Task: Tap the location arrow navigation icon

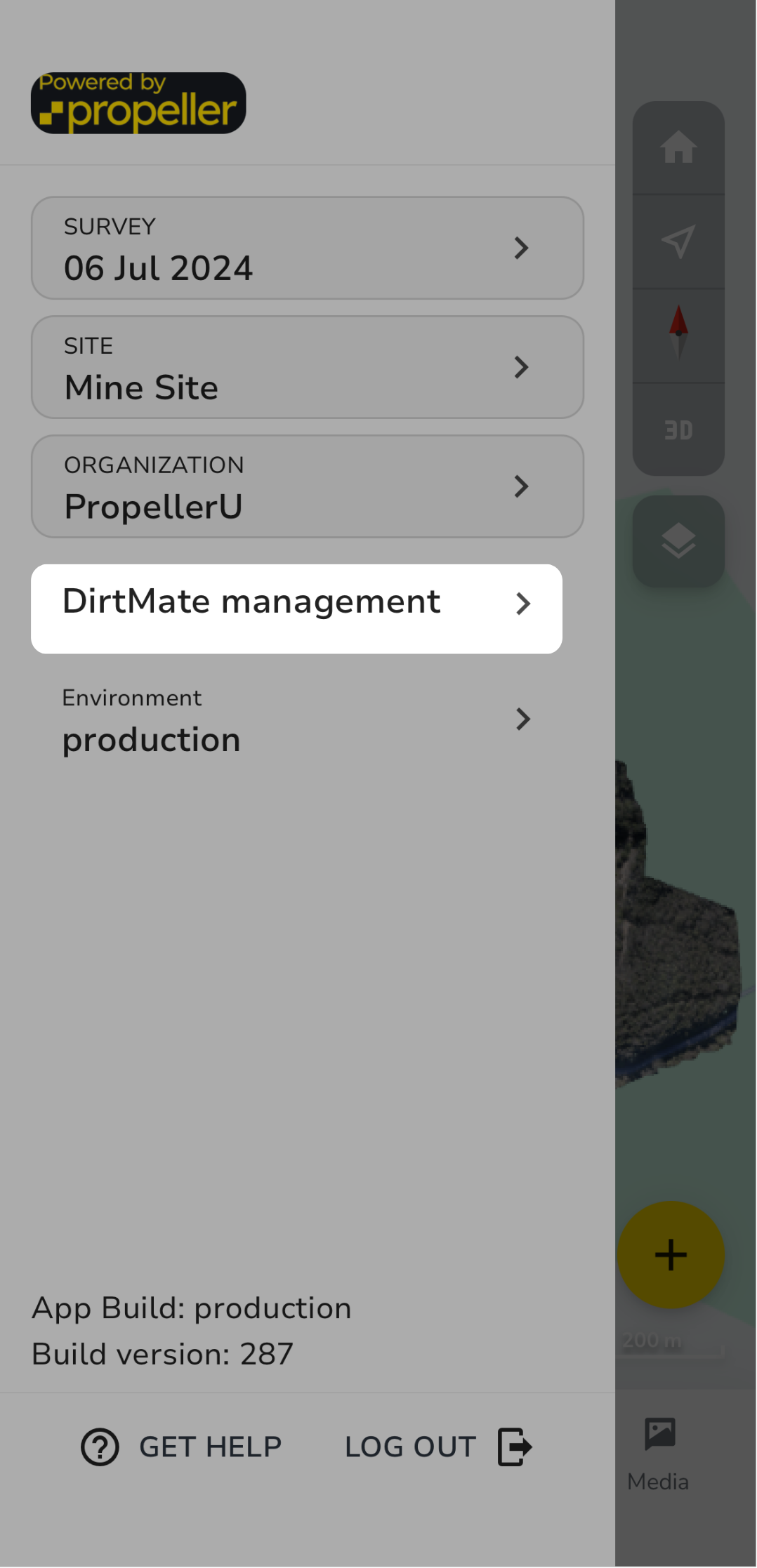Action: [x=678, y=241]
